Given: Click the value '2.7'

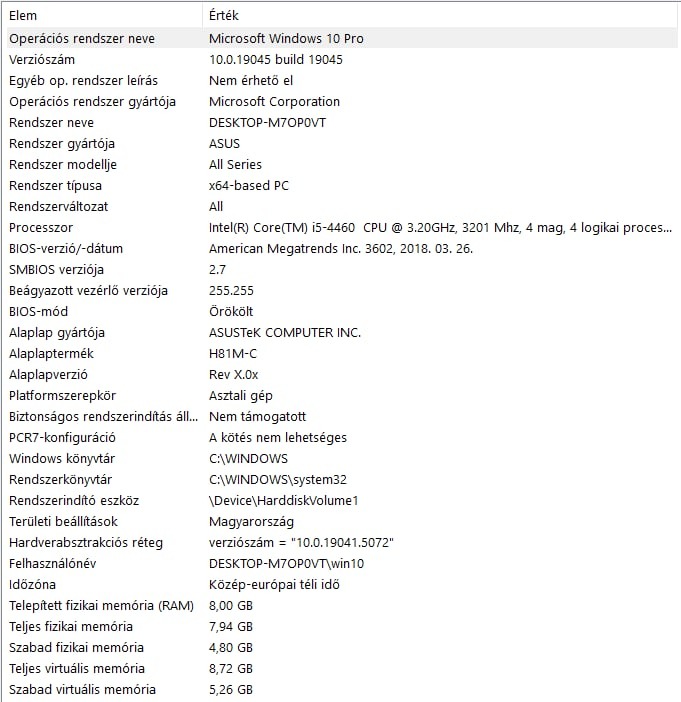Looking at the screenshot, I should [217, 270].
